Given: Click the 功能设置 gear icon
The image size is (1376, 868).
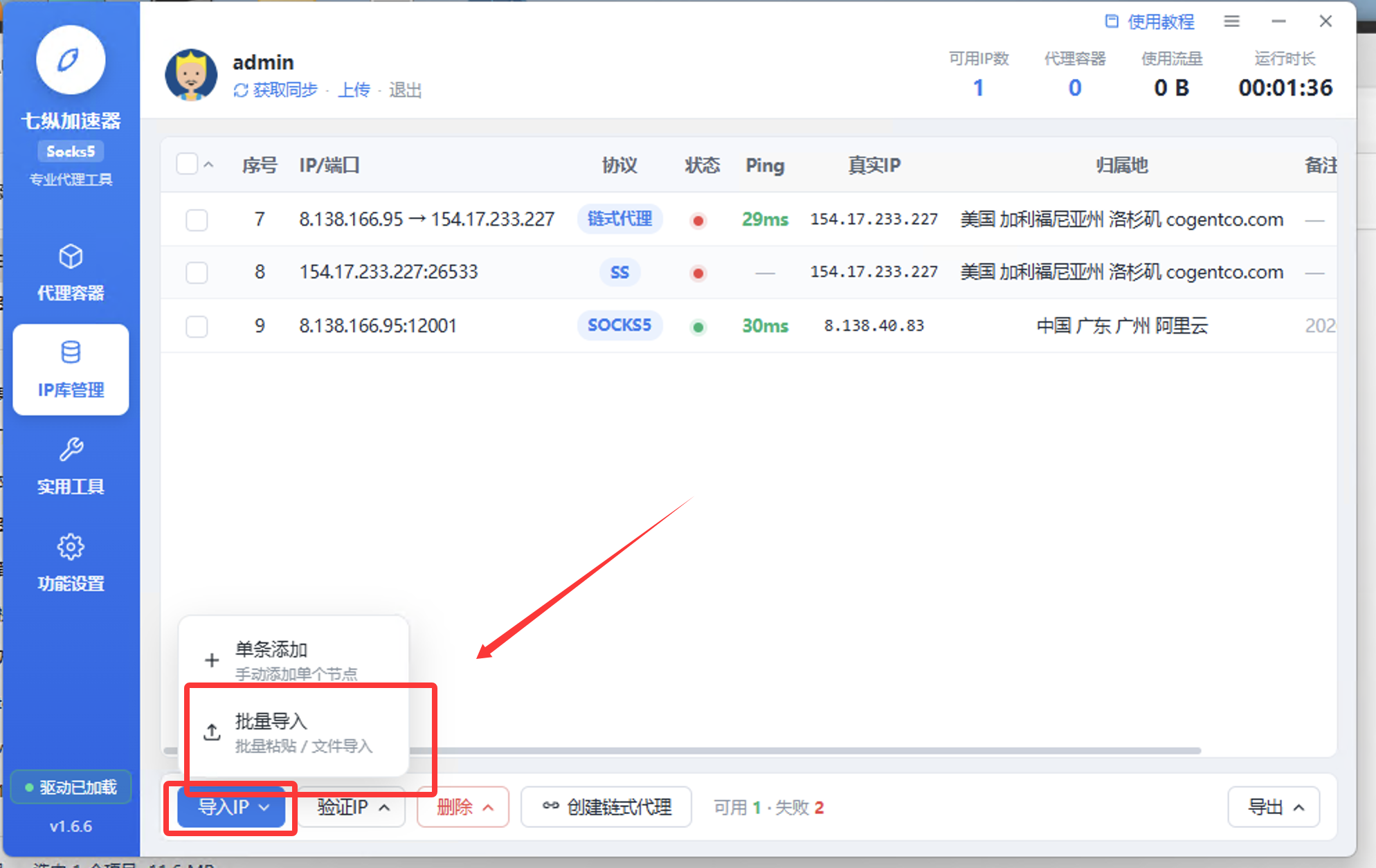Looking at the screenshot, I should (71, 547).
